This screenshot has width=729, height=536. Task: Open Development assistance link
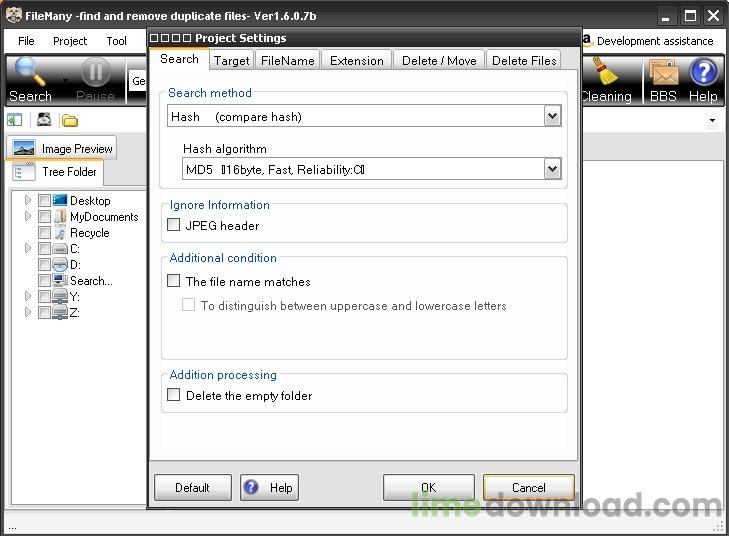point(655,41)
